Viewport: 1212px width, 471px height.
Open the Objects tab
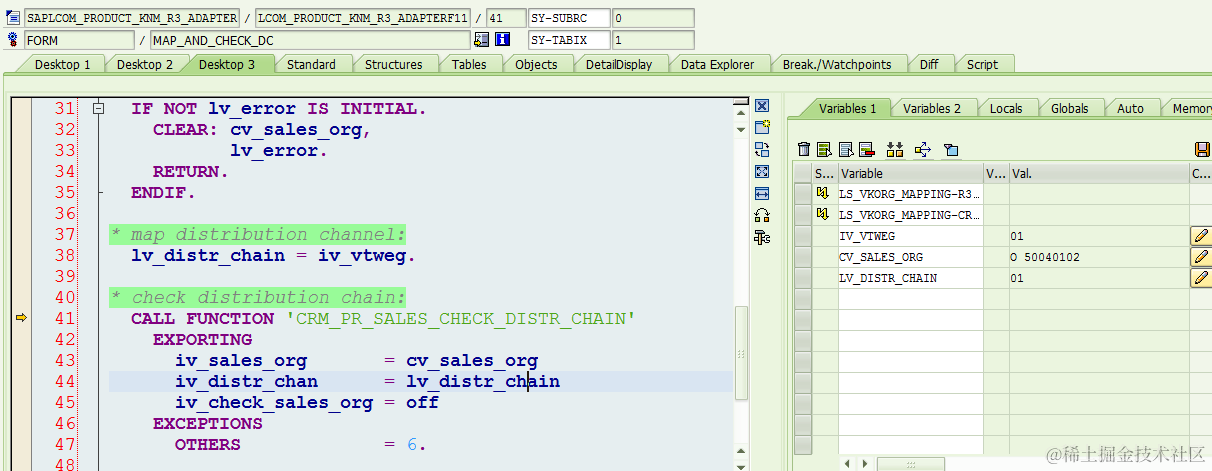coord(536,64)
